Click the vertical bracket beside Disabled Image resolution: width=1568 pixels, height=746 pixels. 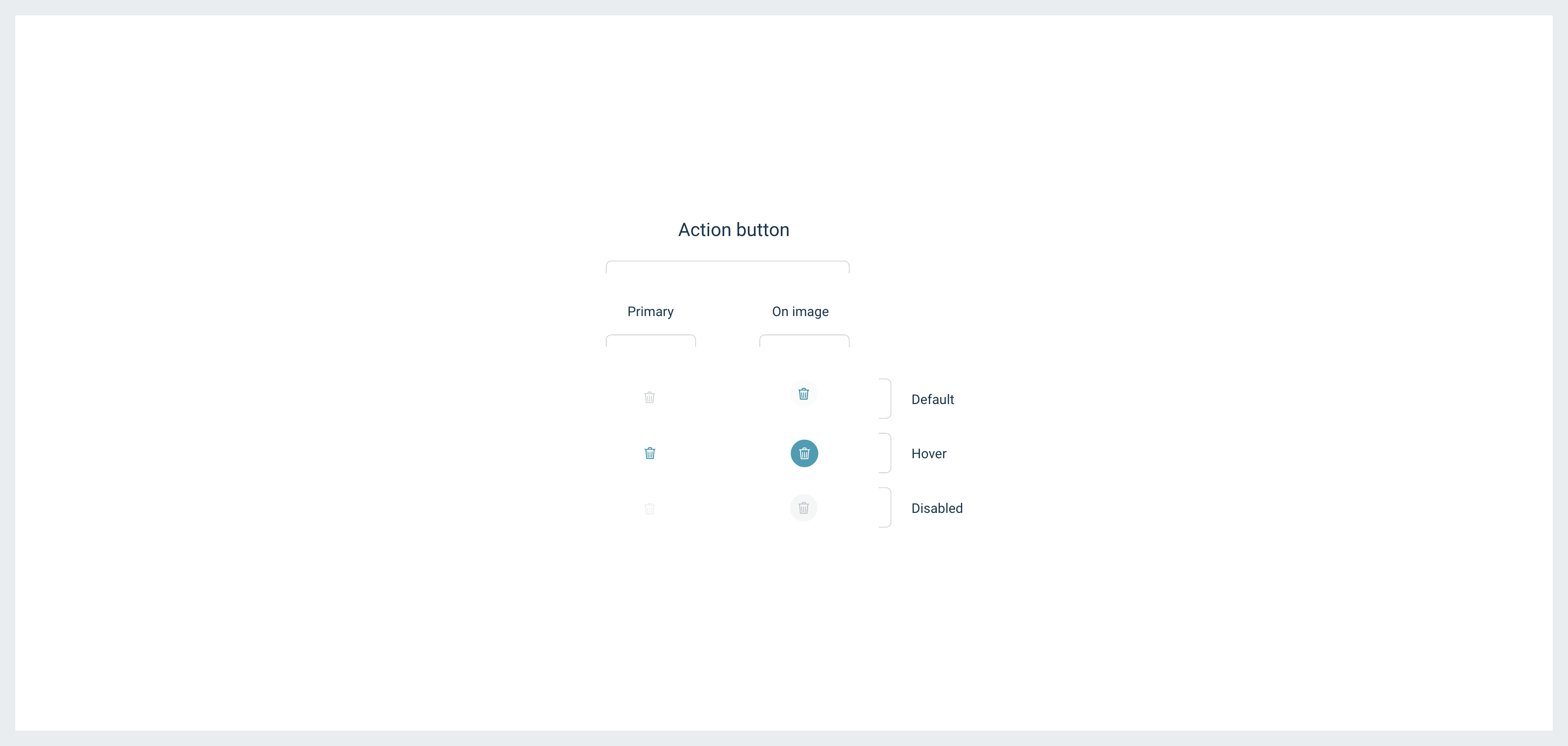[890, 507]
